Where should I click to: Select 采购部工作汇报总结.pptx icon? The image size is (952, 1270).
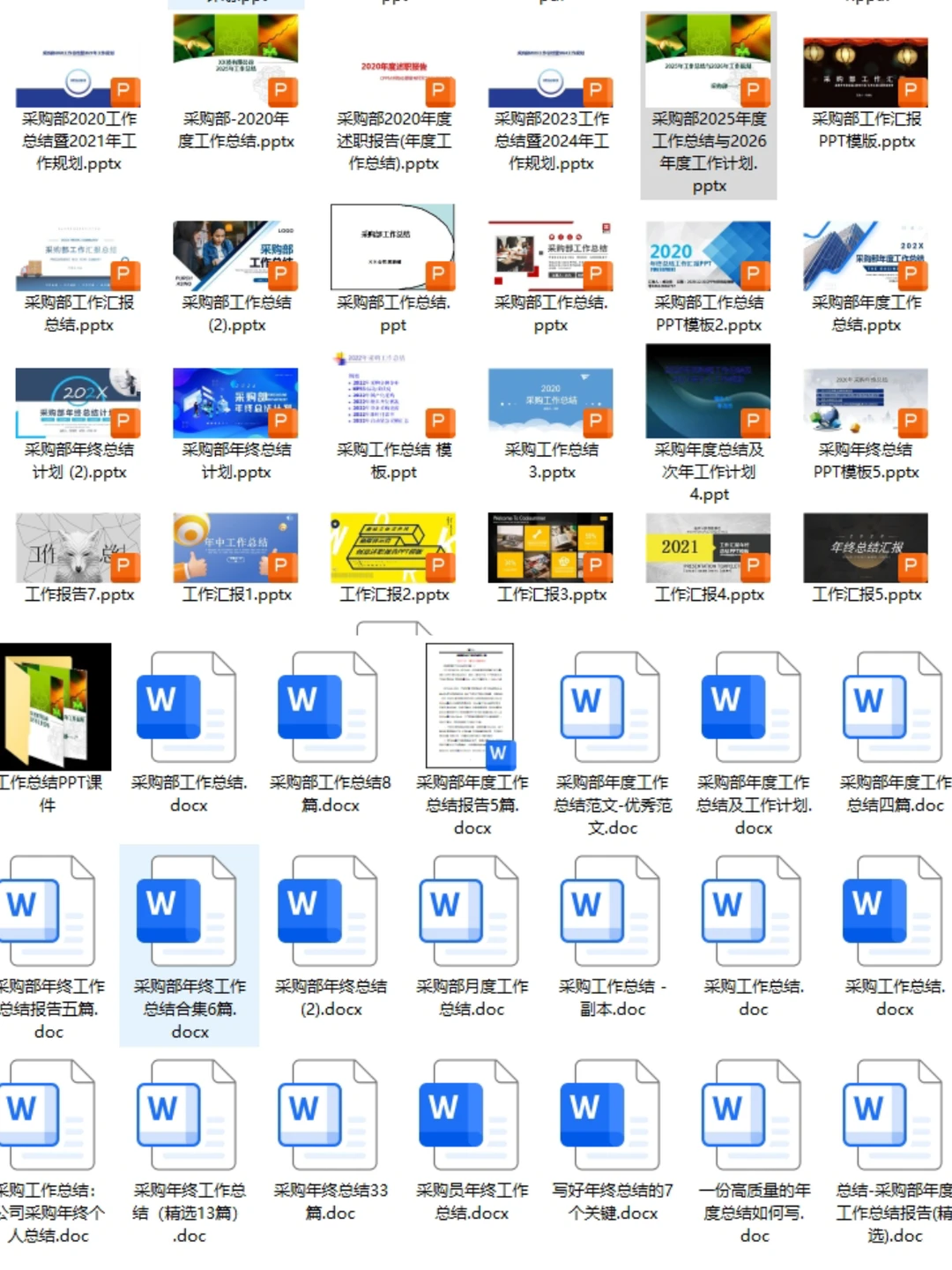tap(78, 256)
